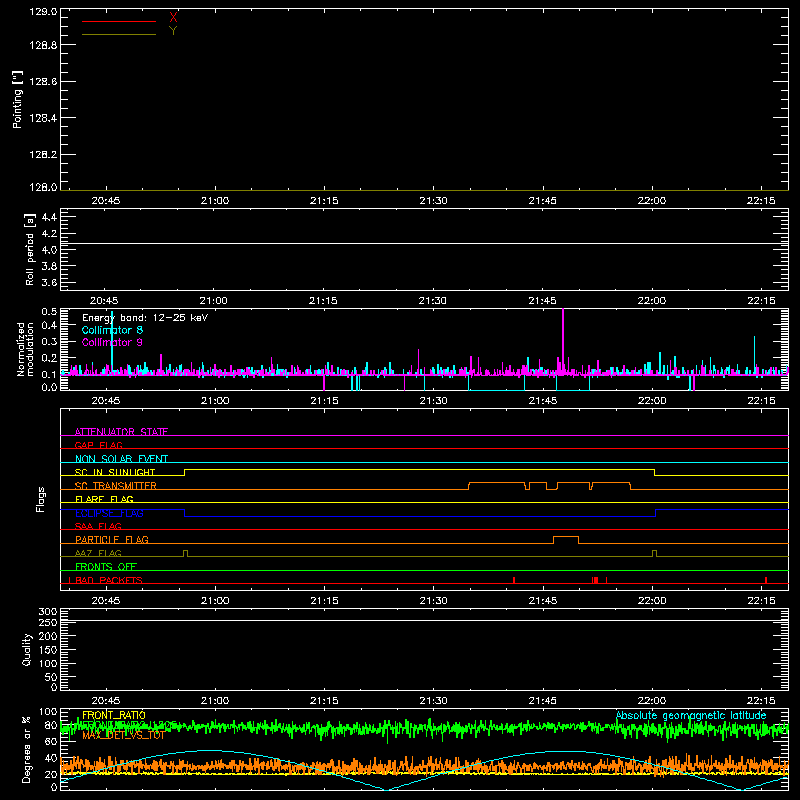Screen dimensions: 800x800
Task: Click the Normalized modulation axis title
Action: click(24, 349)
